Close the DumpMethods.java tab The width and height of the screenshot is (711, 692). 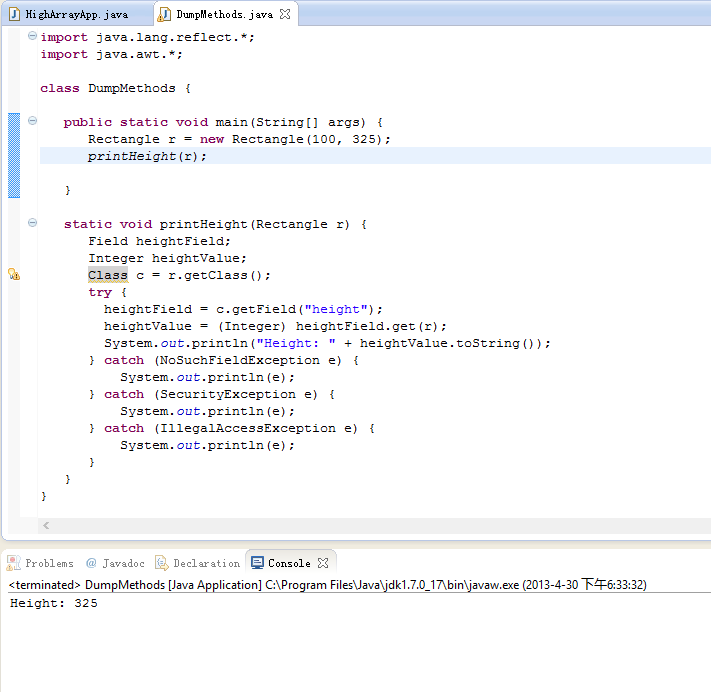click(x=285, y=14)
